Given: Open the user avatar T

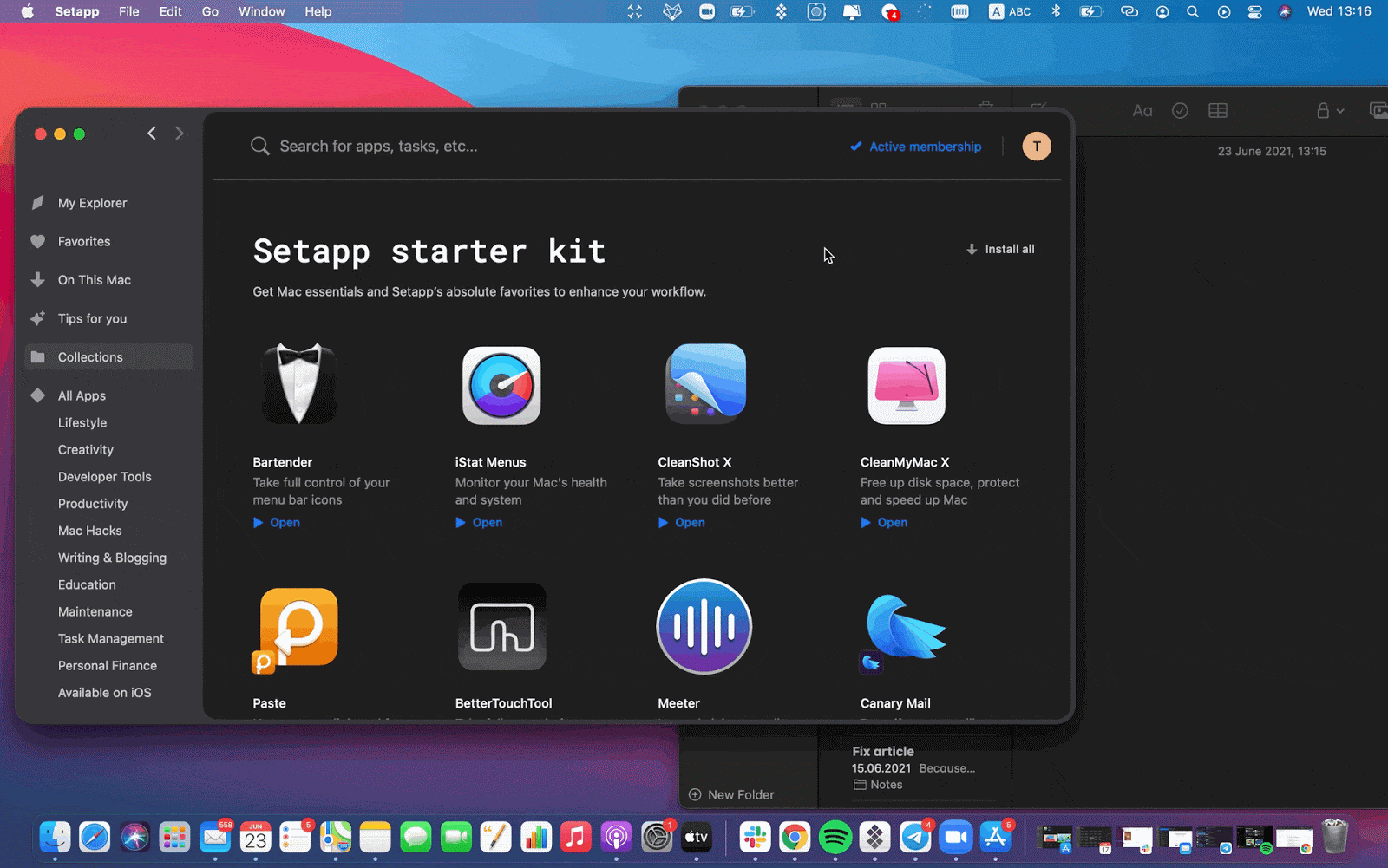Looking at the screenshot, I should pyautogui.click(x=1037, y=146).
